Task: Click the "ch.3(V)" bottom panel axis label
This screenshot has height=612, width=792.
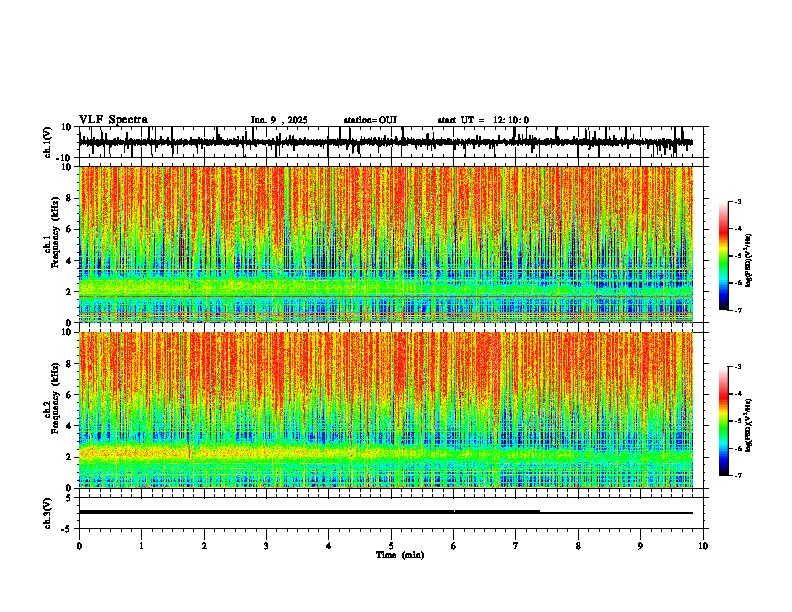Action: (48, 513)
